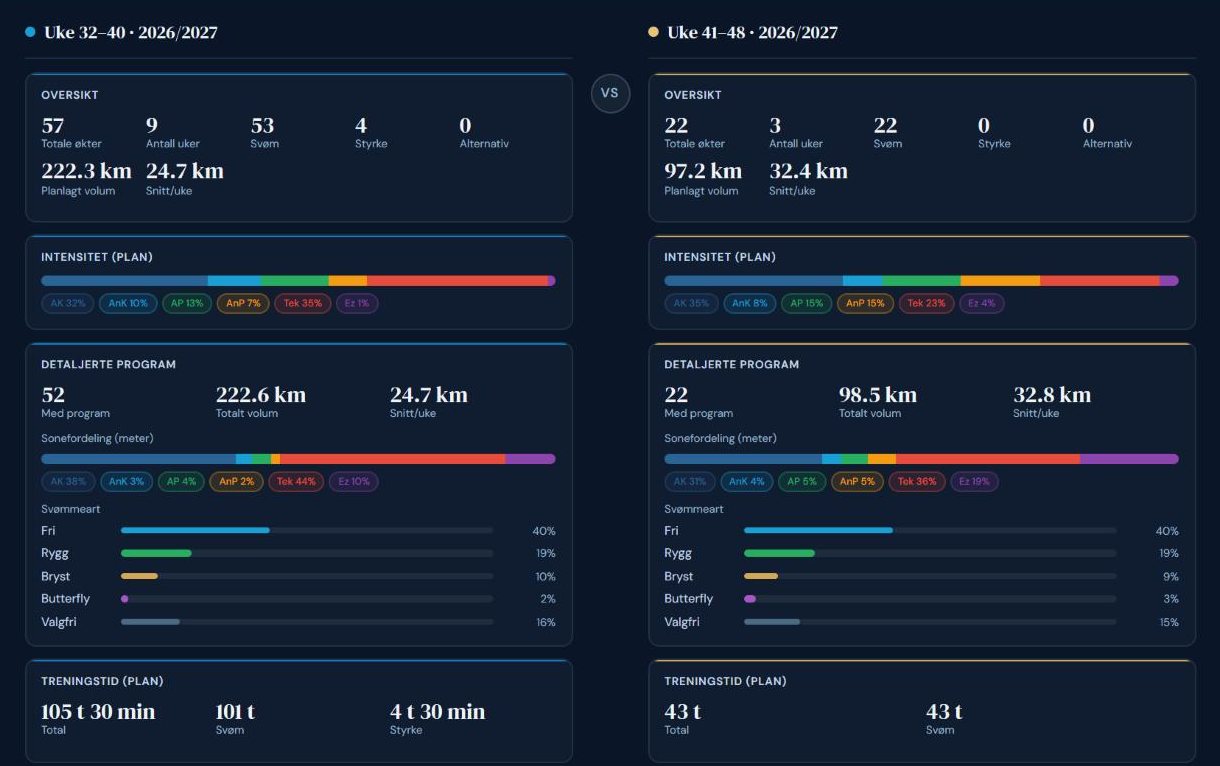Click the yellow dot beside Uke 41–48
Image resolution: width=1220 pixels, height=766 pixels.
point(653,32)
